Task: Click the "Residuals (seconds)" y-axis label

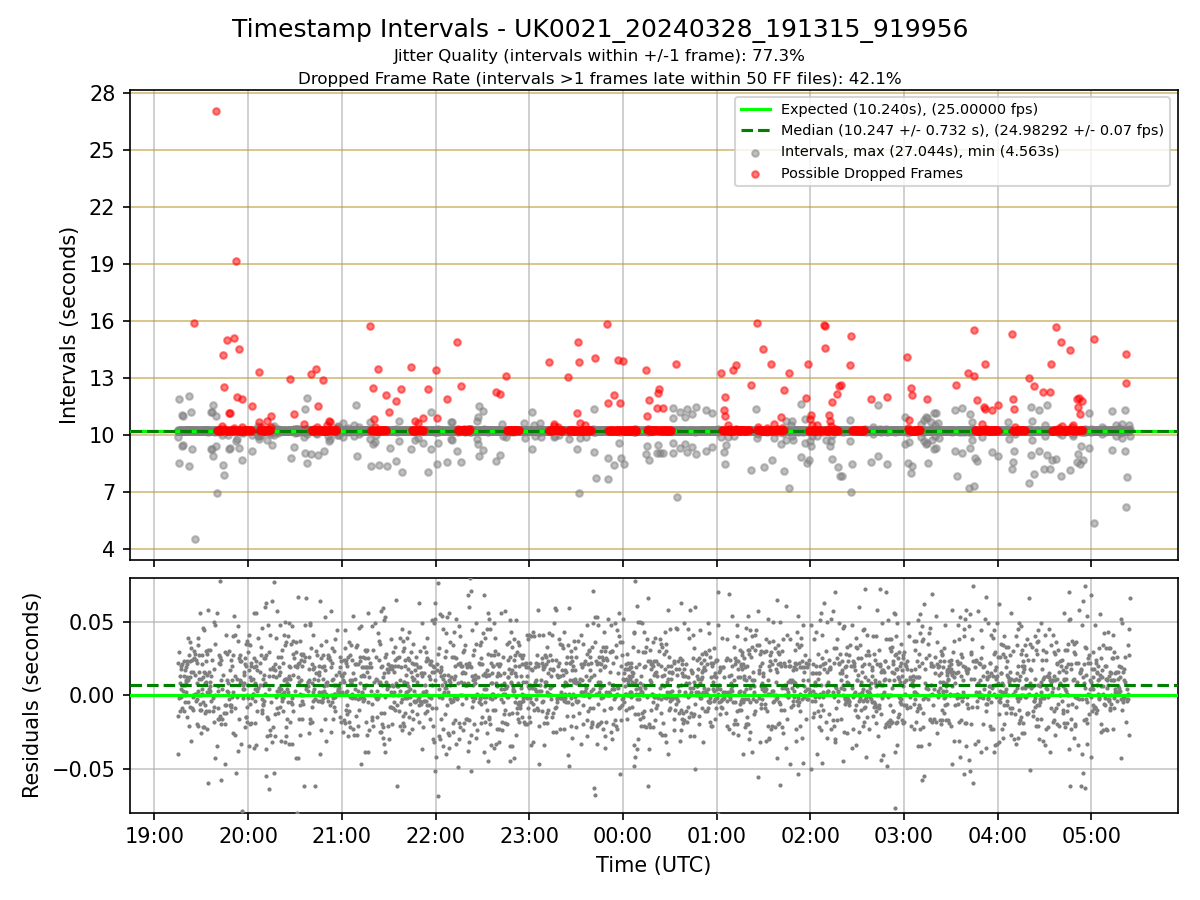Action: [32, 695]
